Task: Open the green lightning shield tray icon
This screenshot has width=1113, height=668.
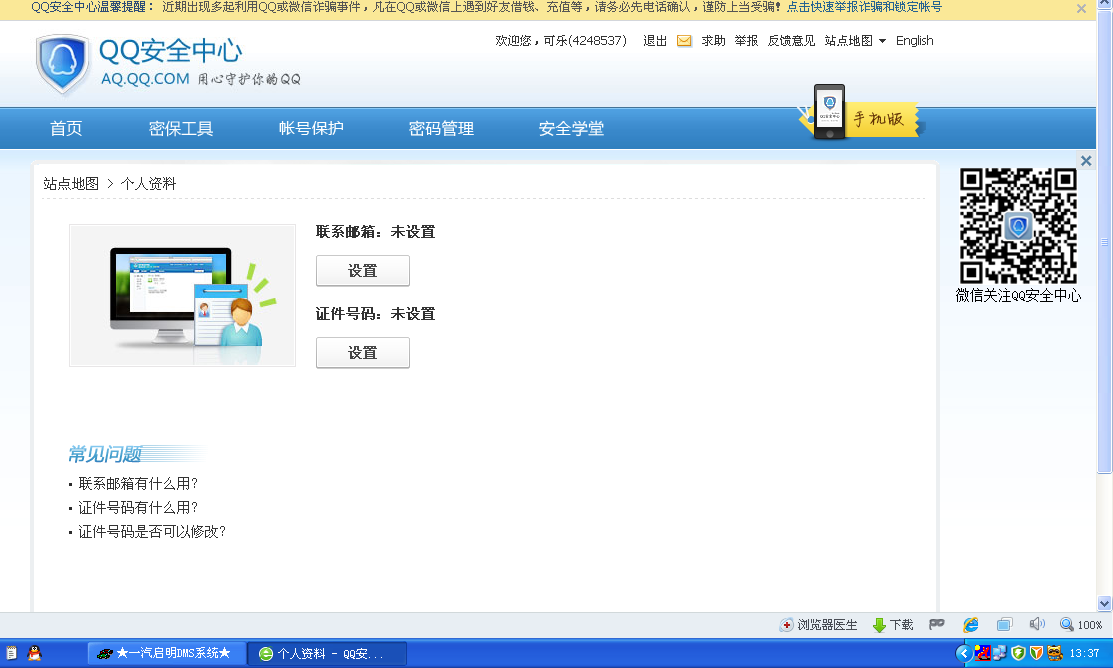Action: point(1018,652)
